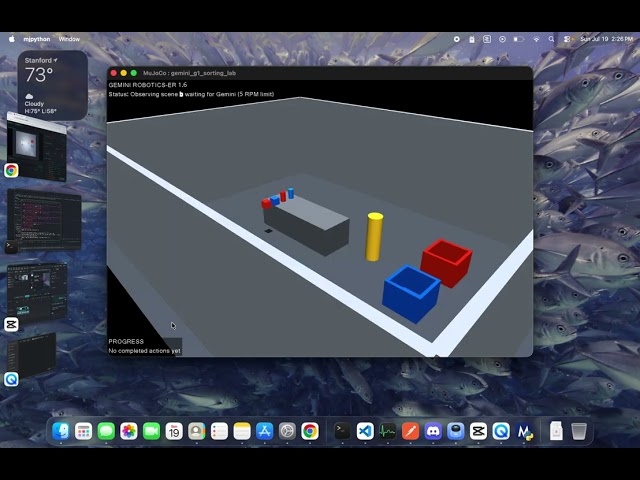Open Messages from the dock

point(106,431)
